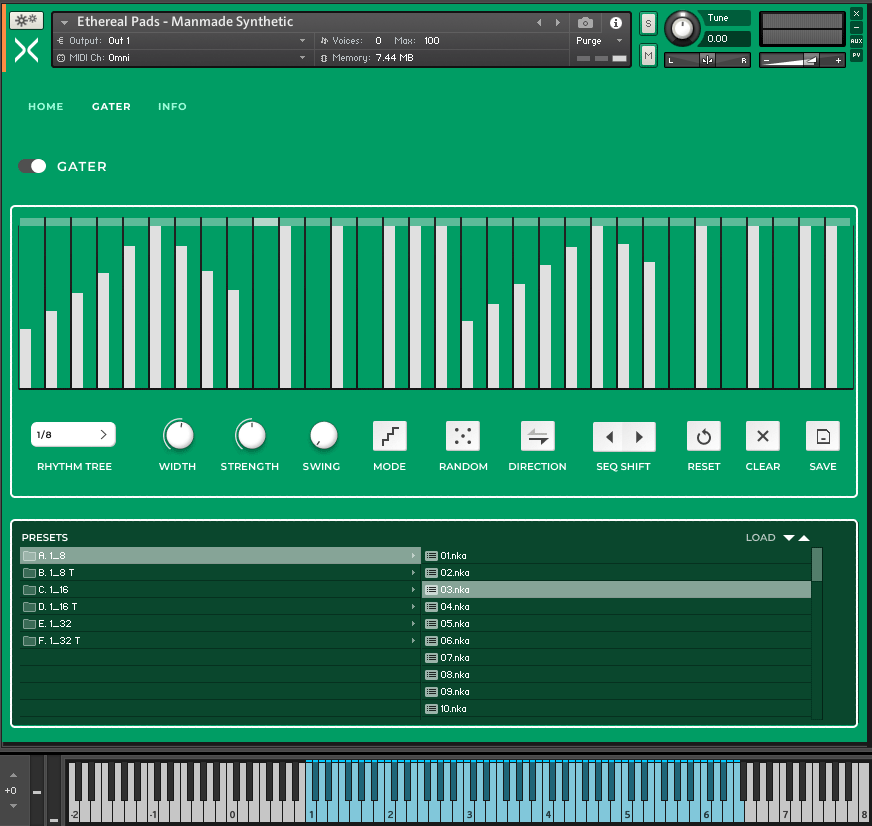Image resolution: width=872 pixels, height=826 pixels.
Task: Solo the instrument with S button
Action: click(x=648, y=24)
